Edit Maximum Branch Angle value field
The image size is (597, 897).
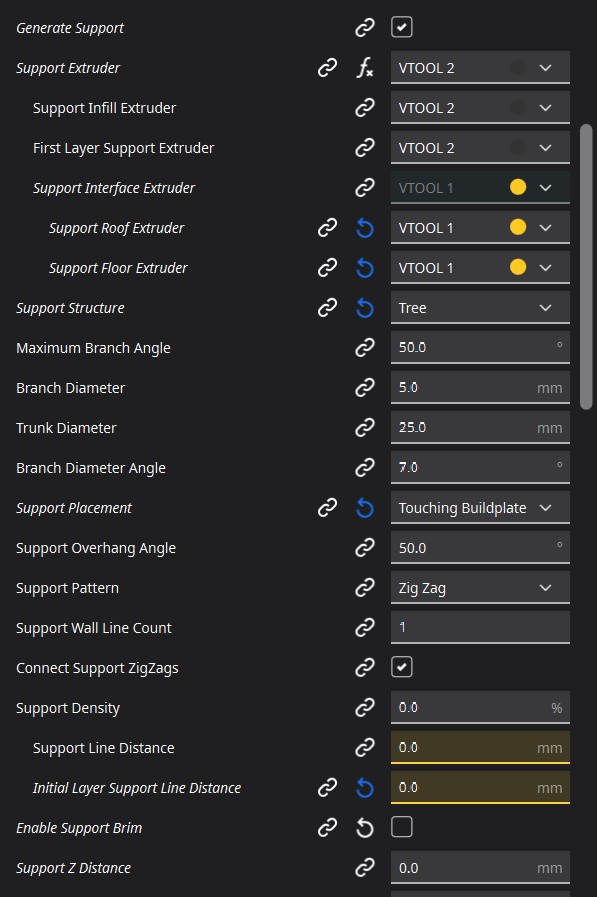coord(480,347)
